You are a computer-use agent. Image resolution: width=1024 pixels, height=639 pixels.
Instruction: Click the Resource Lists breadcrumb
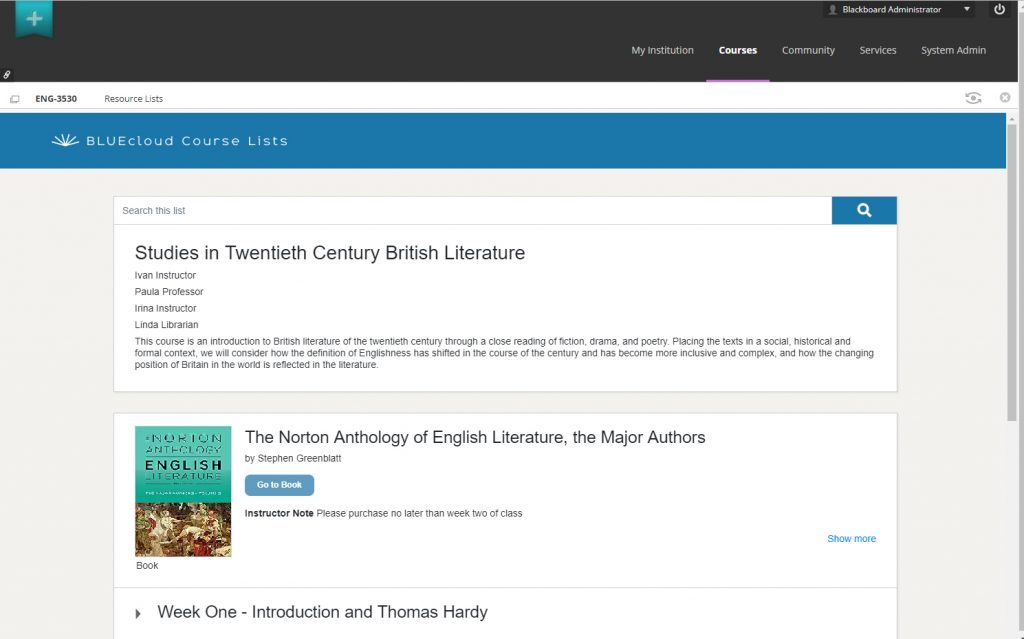click(133, 99)
